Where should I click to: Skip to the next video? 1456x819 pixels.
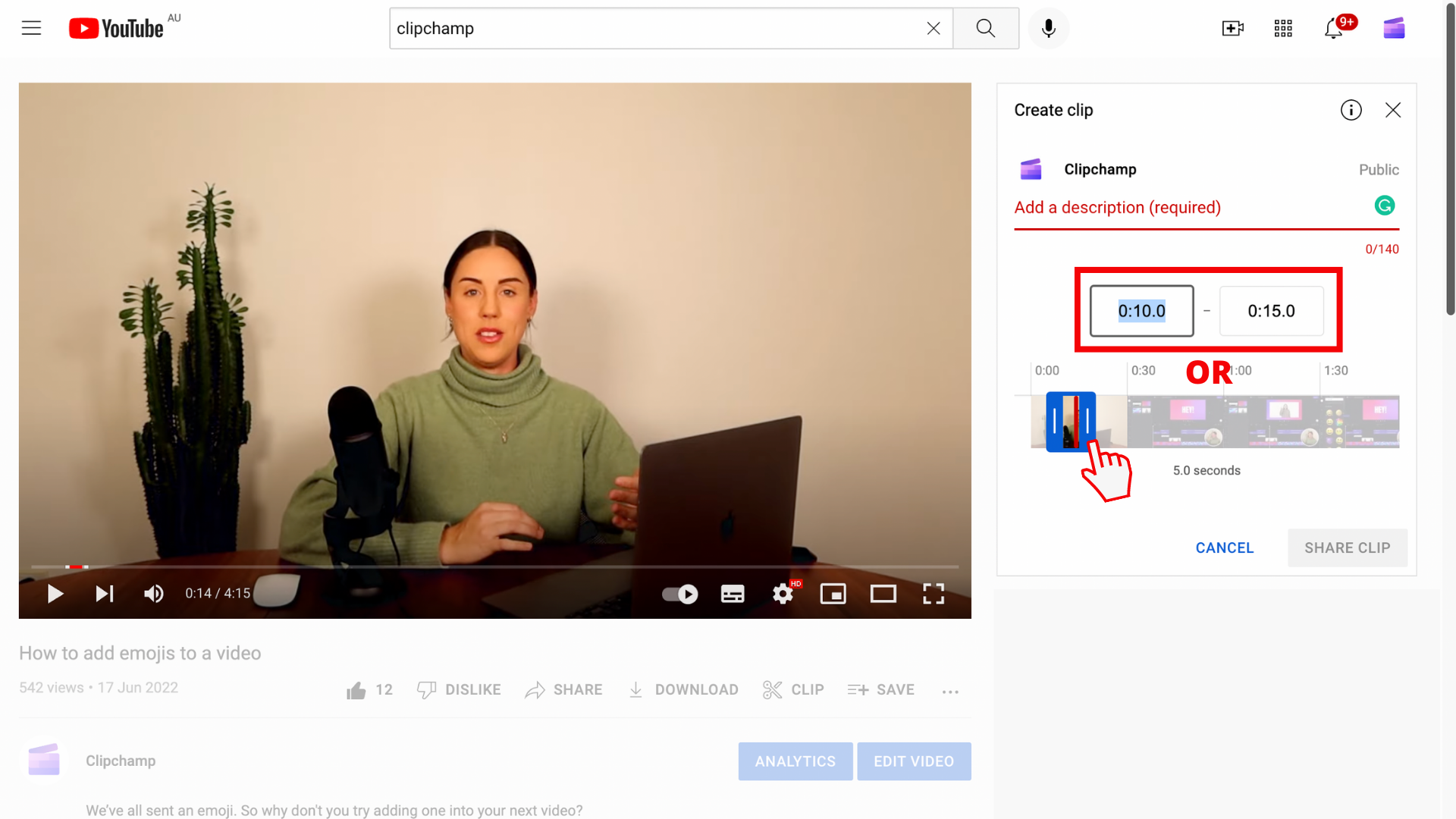click(x=105, y=594)
